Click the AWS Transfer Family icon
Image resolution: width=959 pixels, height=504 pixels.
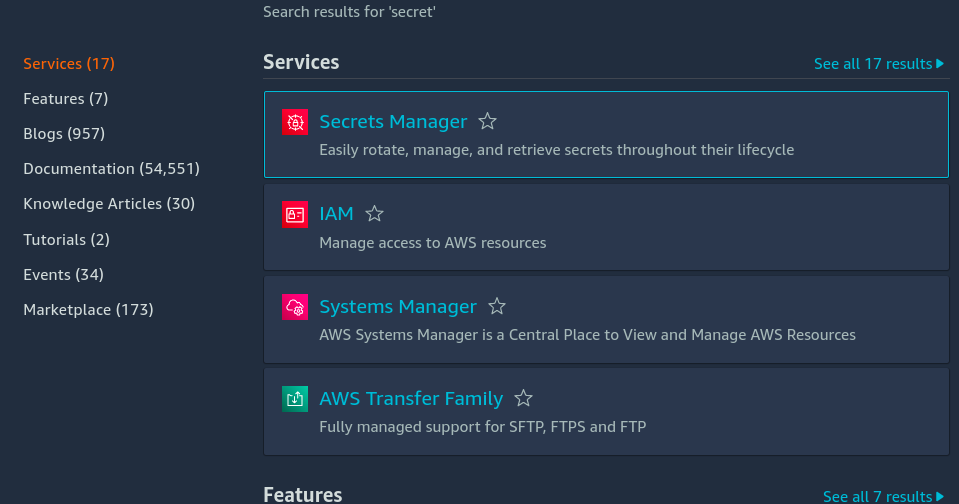(294, 399)
